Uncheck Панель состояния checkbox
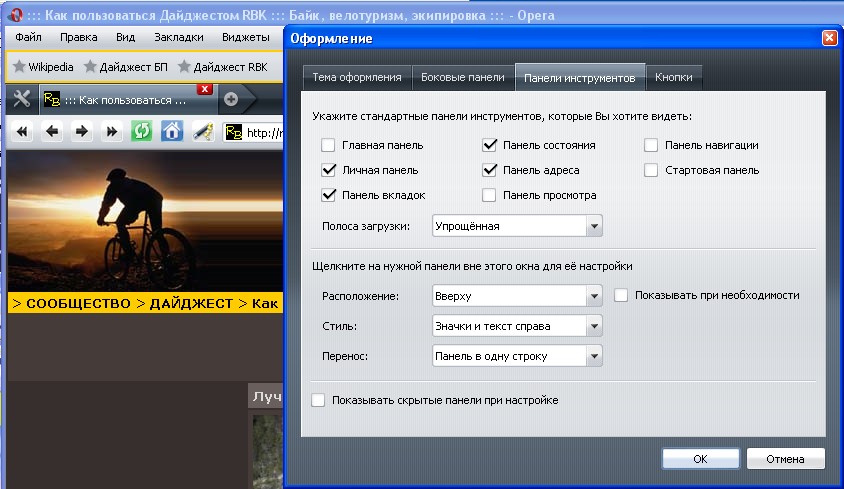This screenshot has width=844, height=489. coord(490,145)
